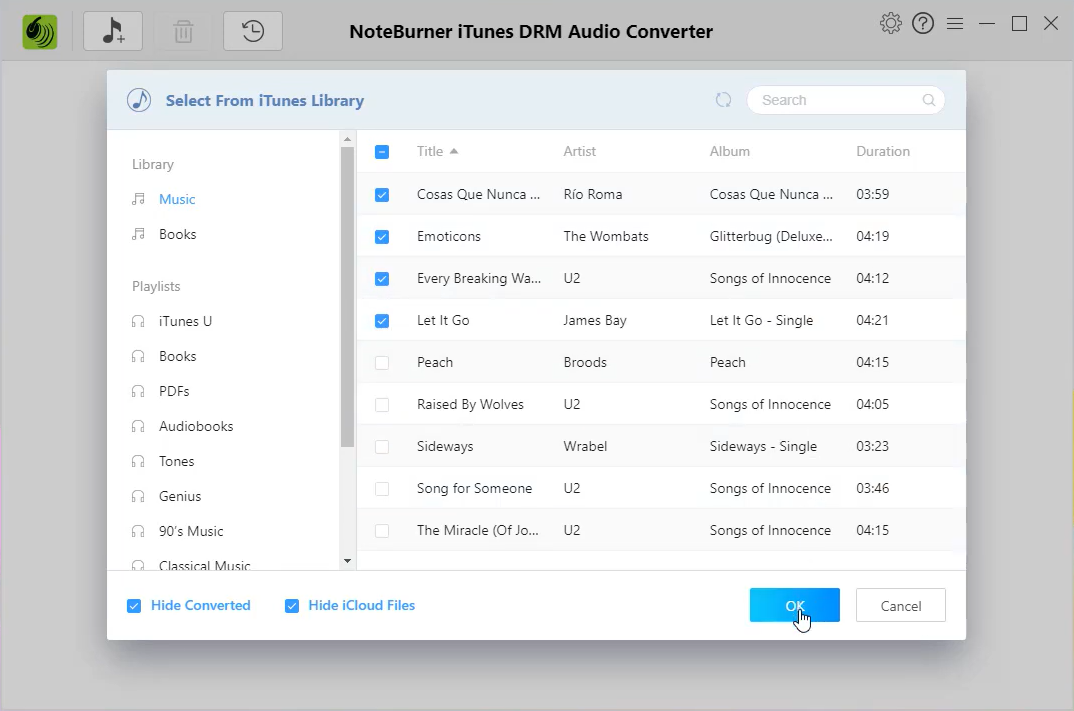Image resolution: width=1074 pixels, height=711 pixels.
Task: Focus the Search input field
Action: [x=835, y=100]
